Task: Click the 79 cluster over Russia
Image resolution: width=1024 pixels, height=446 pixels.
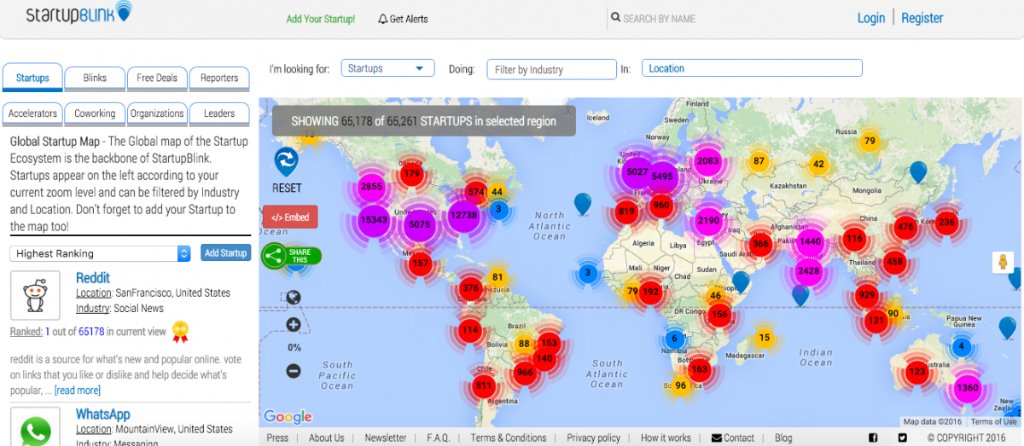Action: [869, 140]
